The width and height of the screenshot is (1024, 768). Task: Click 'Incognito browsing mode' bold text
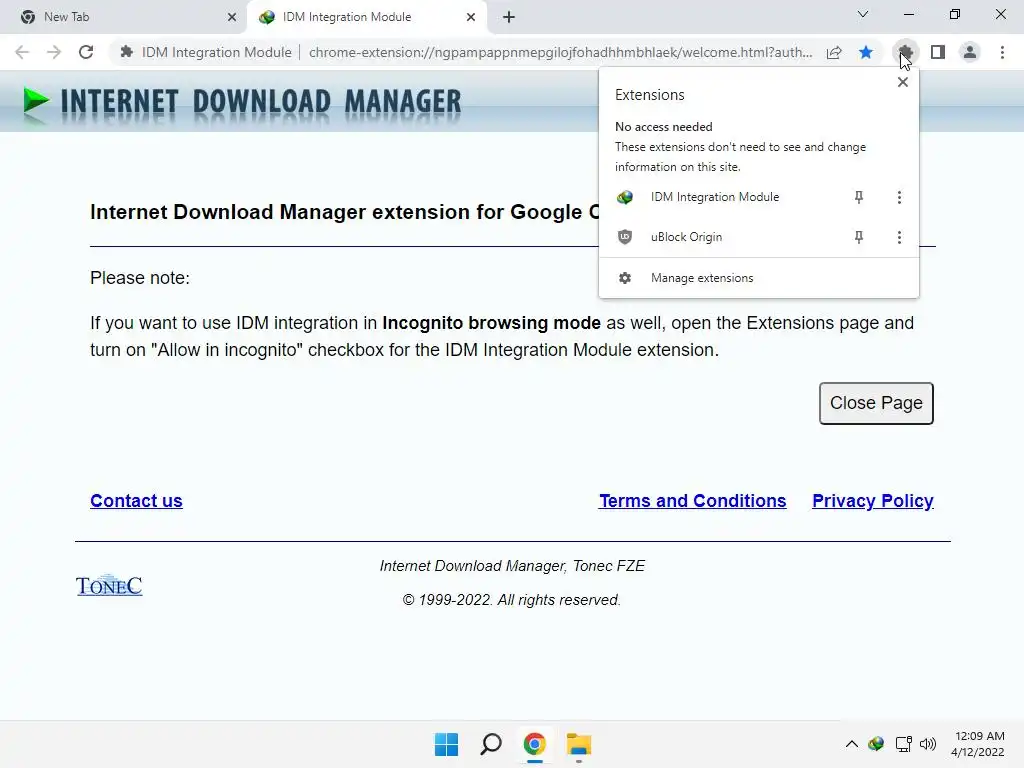(491, 323)
